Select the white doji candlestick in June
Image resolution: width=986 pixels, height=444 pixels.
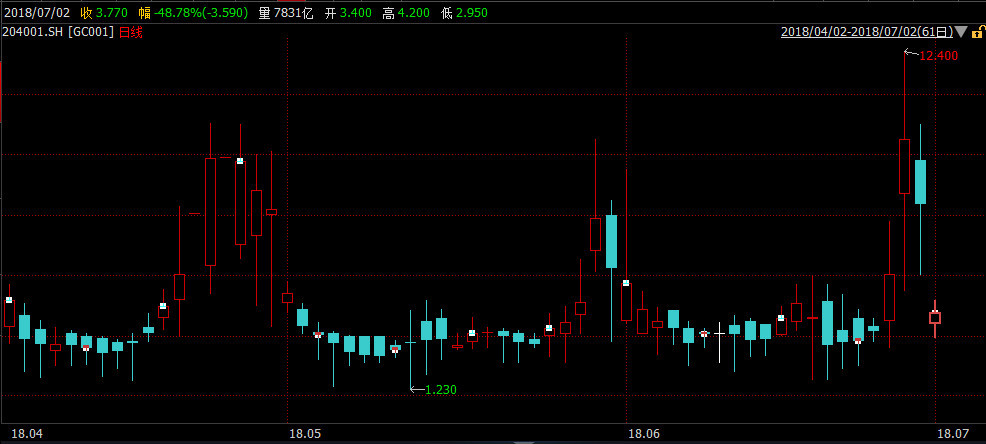pyautogui.click(x=719, y=341)
